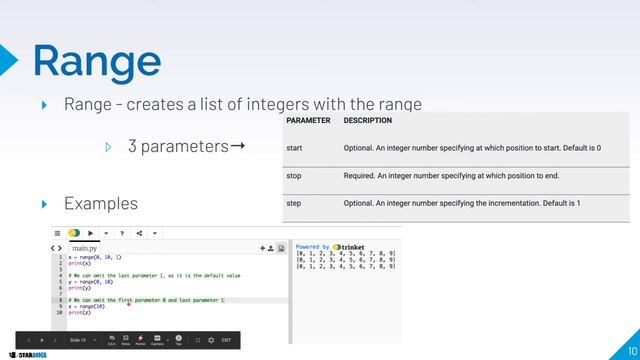Open the trinket hamburger menu
Viewport: 640px width, 360px height.
point(57,233)
